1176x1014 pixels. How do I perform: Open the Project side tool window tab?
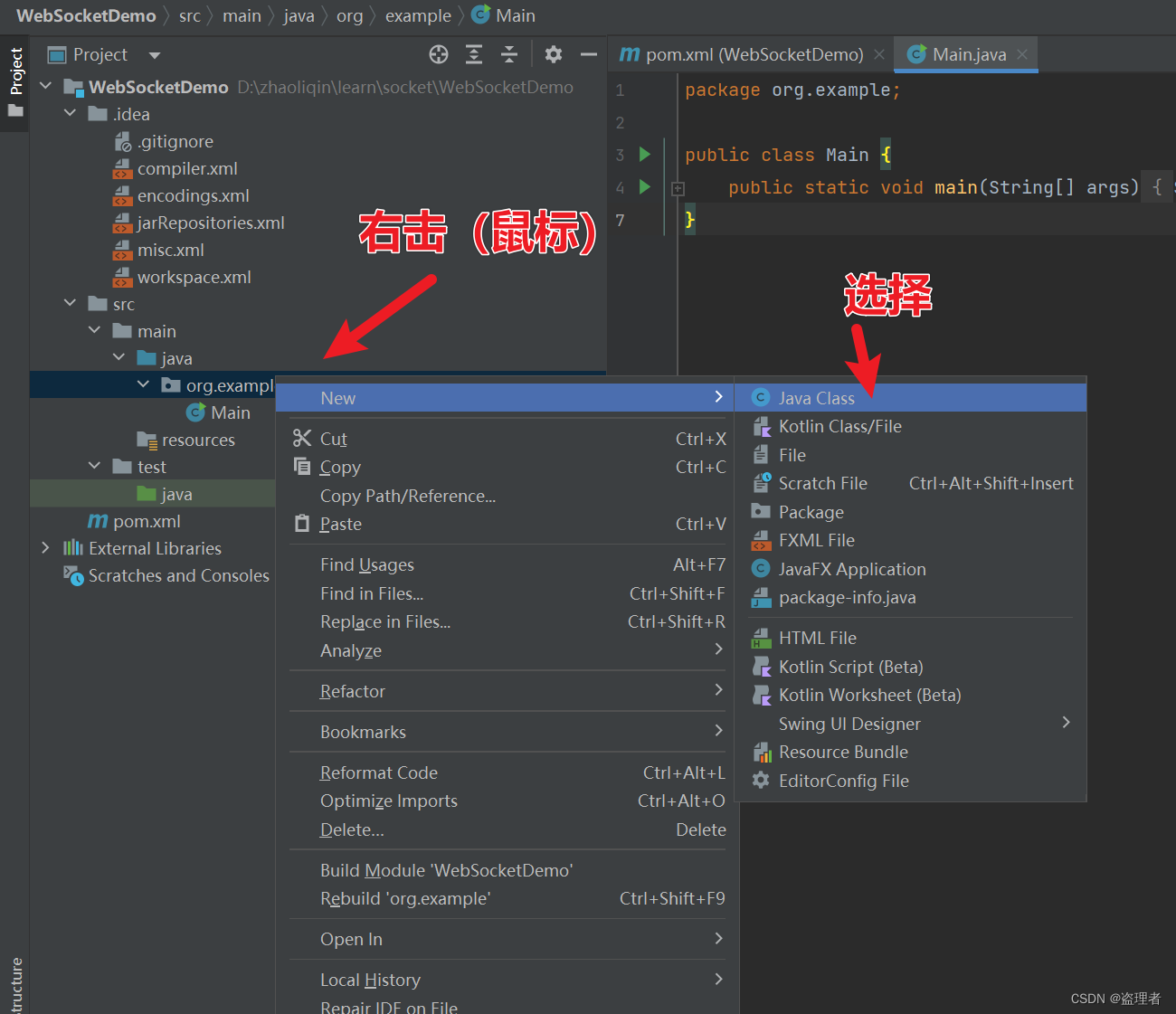pos(15,83)
